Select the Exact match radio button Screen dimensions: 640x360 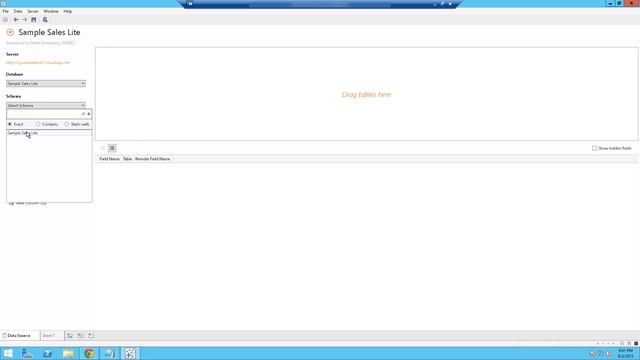click(10, 124)
